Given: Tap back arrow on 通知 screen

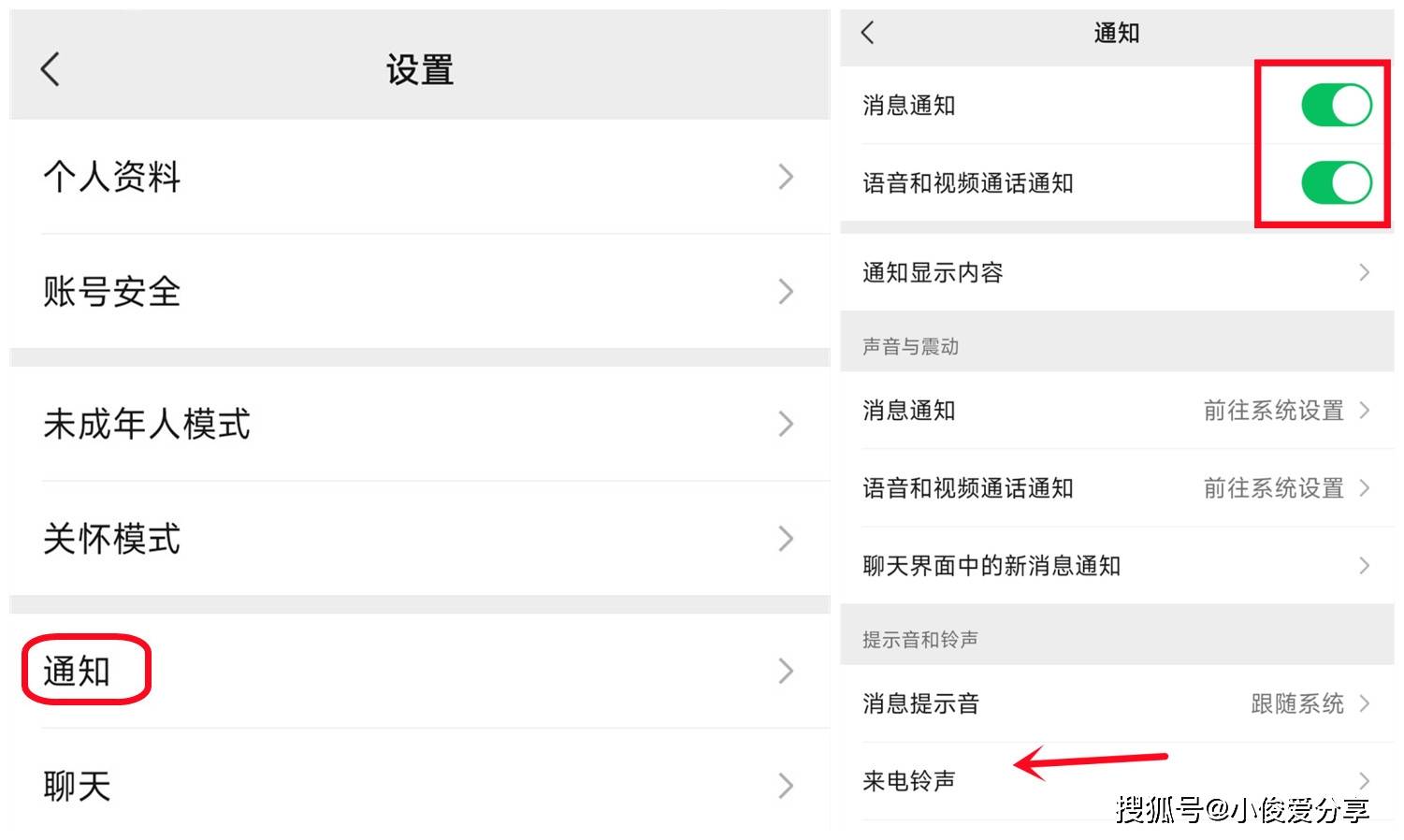Looking at the screenshot, I should pyautogui.click(x=867, y=33).
